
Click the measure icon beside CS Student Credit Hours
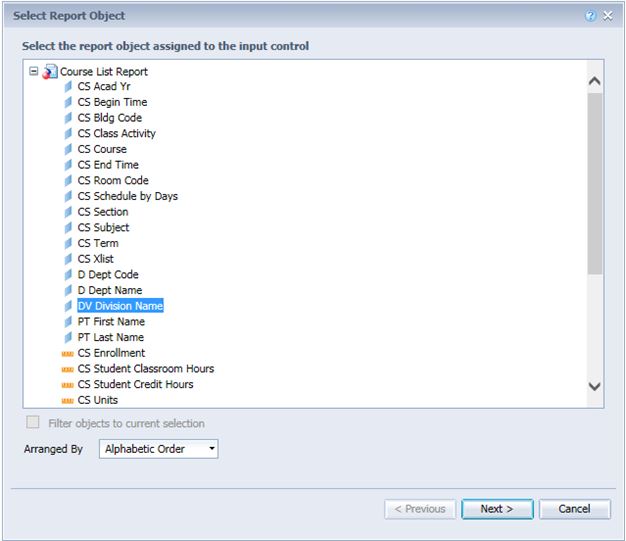pos(67,385)
